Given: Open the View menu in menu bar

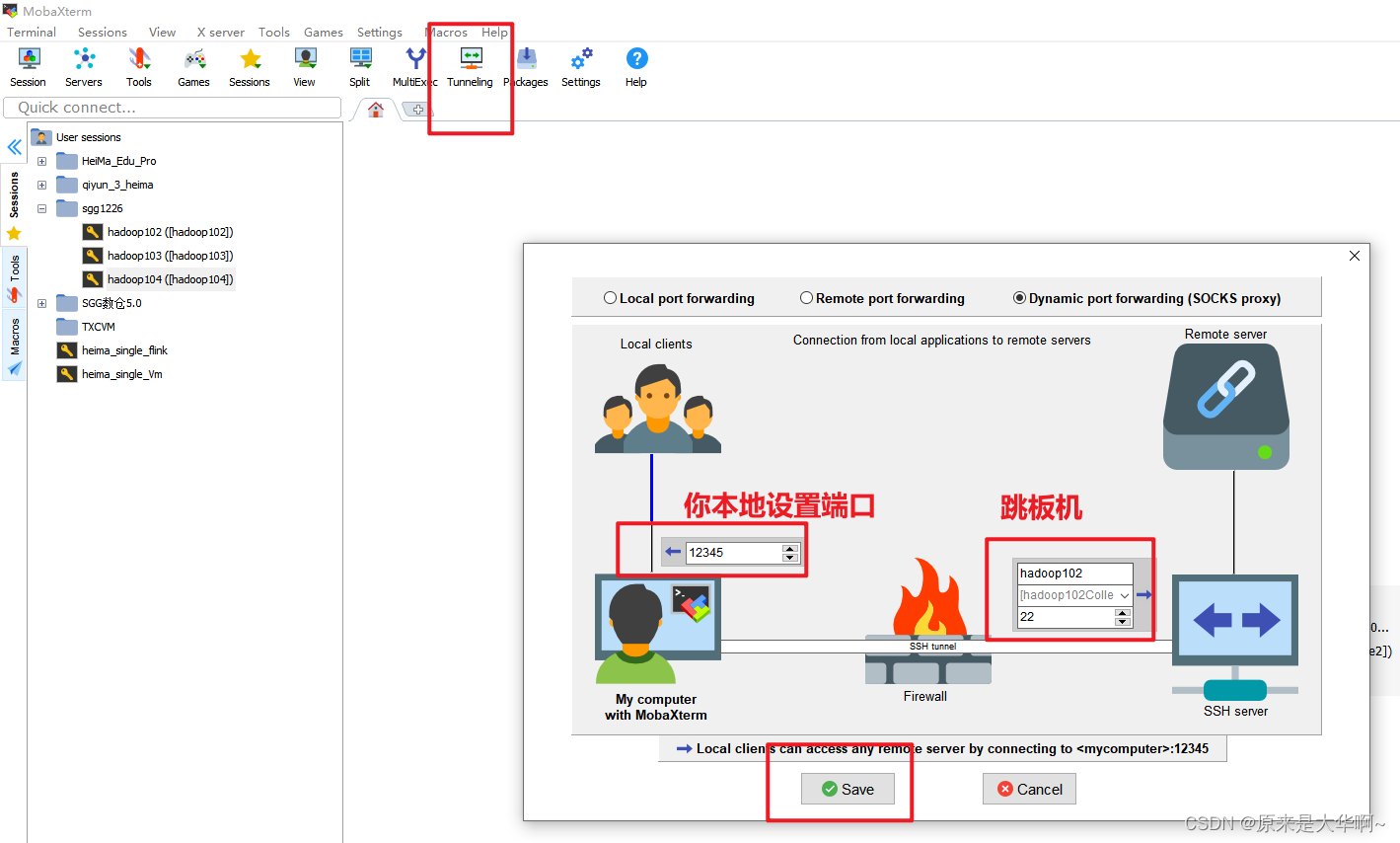Looking at the screenshot, I should click(162, 32).
